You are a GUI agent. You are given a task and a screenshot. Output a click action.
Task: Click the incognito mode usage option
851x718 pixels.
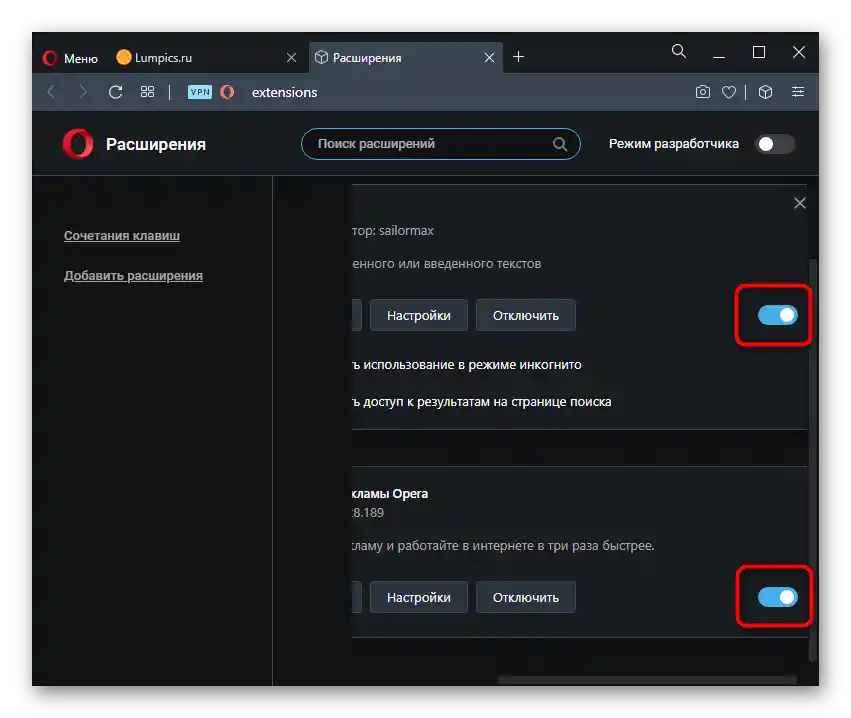(466, 365)
